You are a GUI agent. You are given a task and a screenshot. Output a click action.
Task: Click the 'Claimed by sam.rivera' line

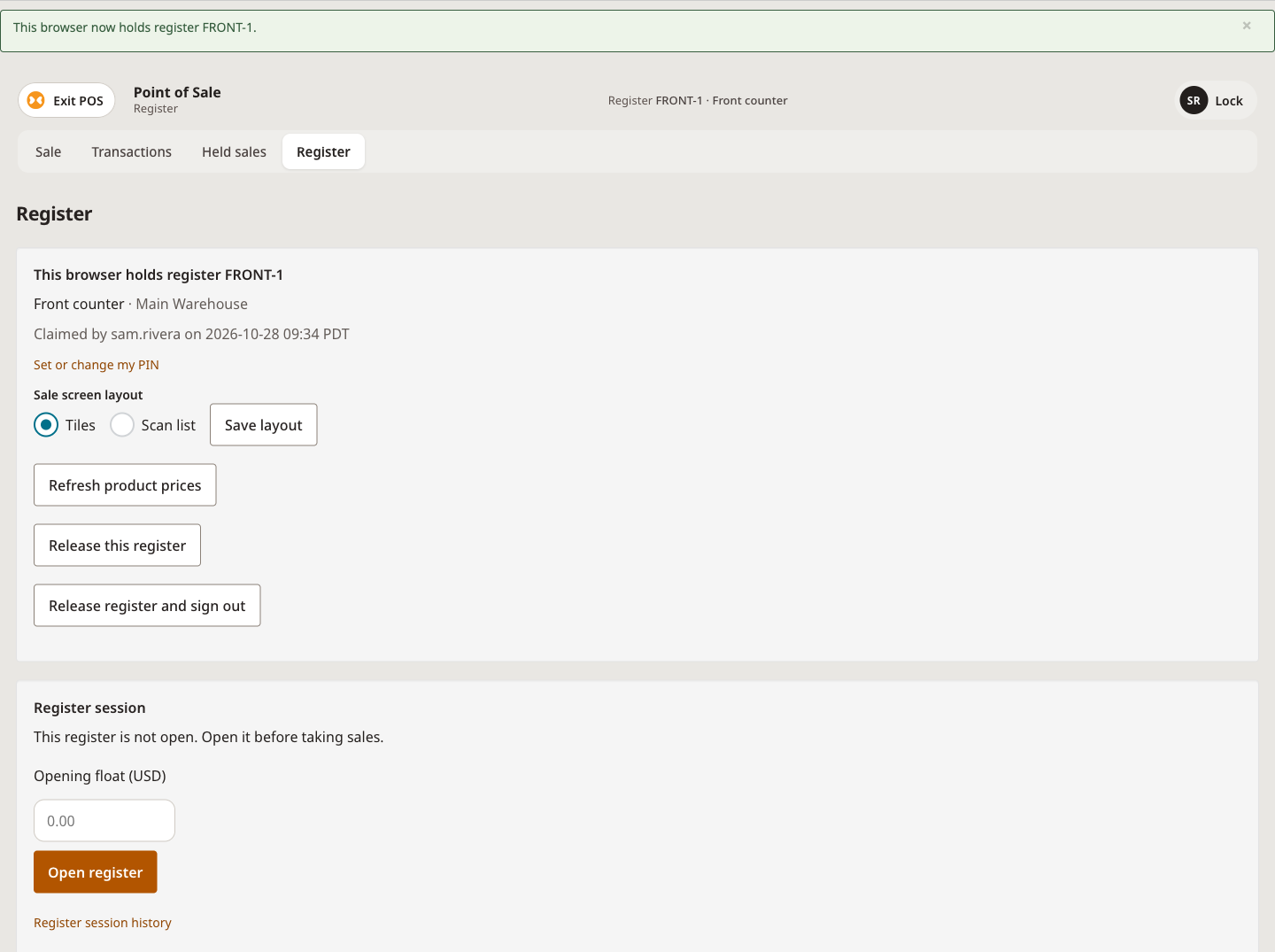click(191, 334)
